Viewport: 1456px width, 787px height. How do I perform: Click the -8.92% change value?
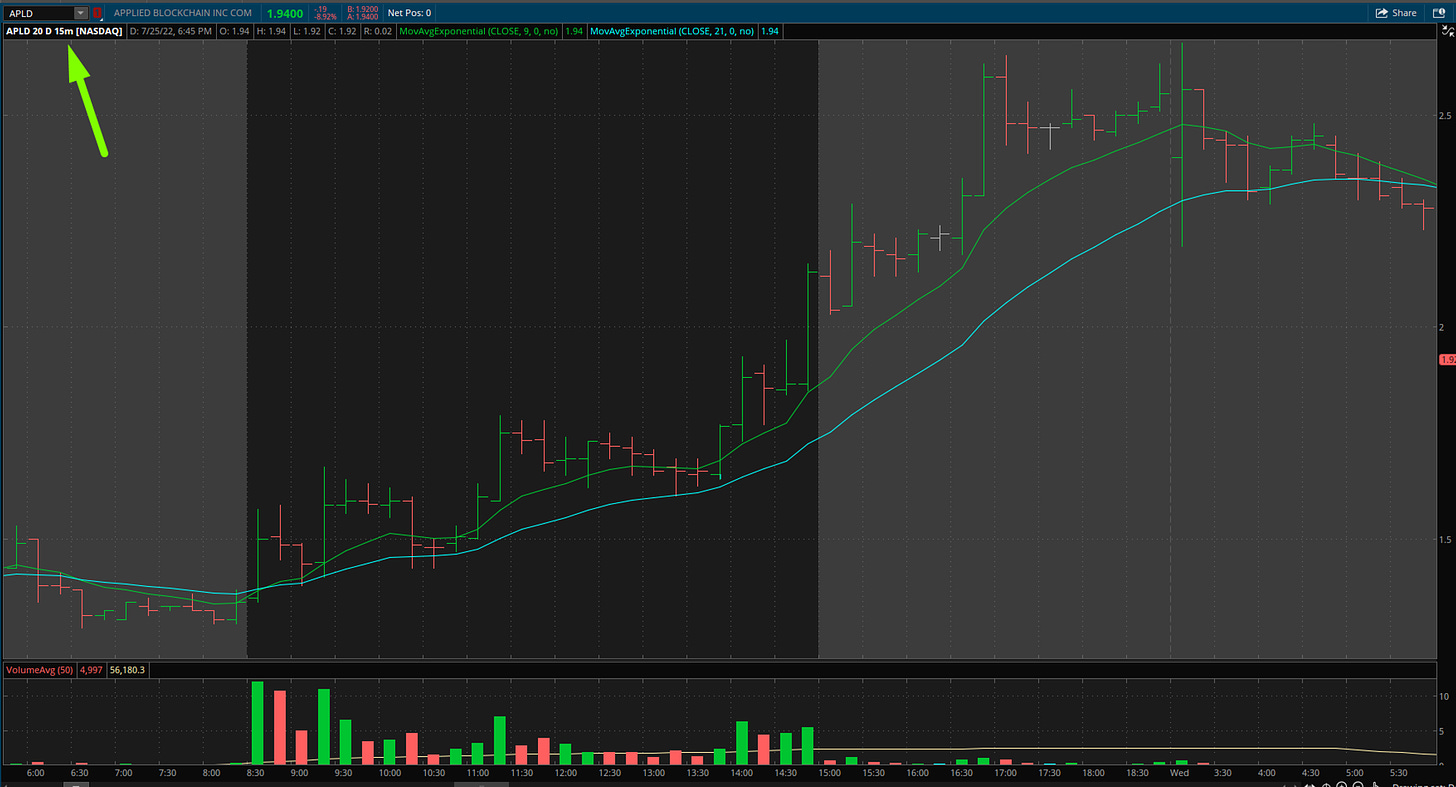(x=324, y=17)
